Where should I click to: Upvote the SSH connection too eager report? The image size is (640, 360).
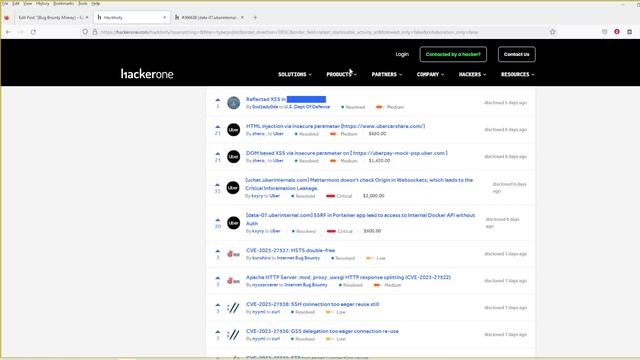(x=218, y=304)
